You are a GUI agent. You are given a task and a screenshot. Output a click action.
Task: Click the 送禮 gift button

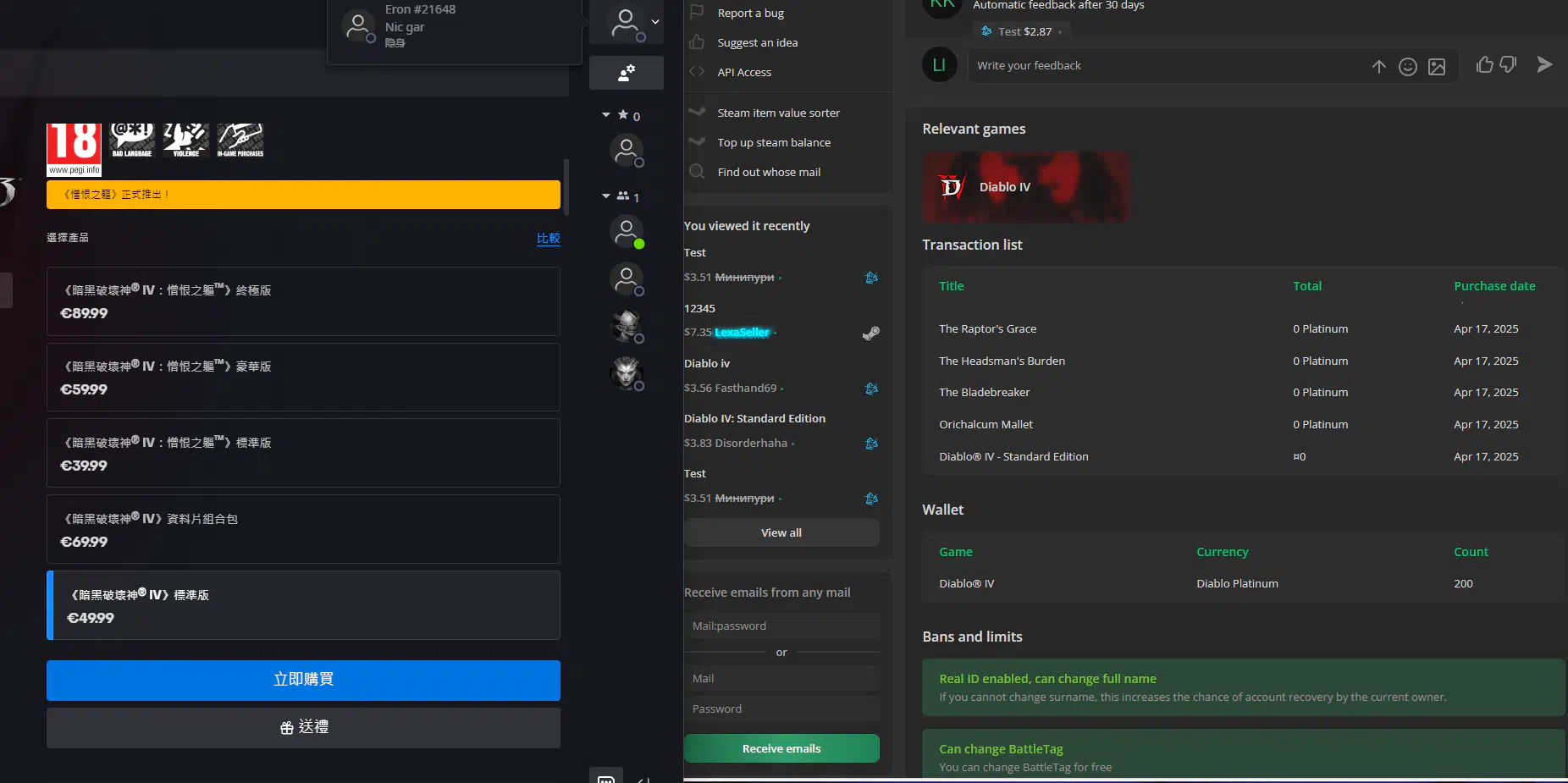click(303, 728)
